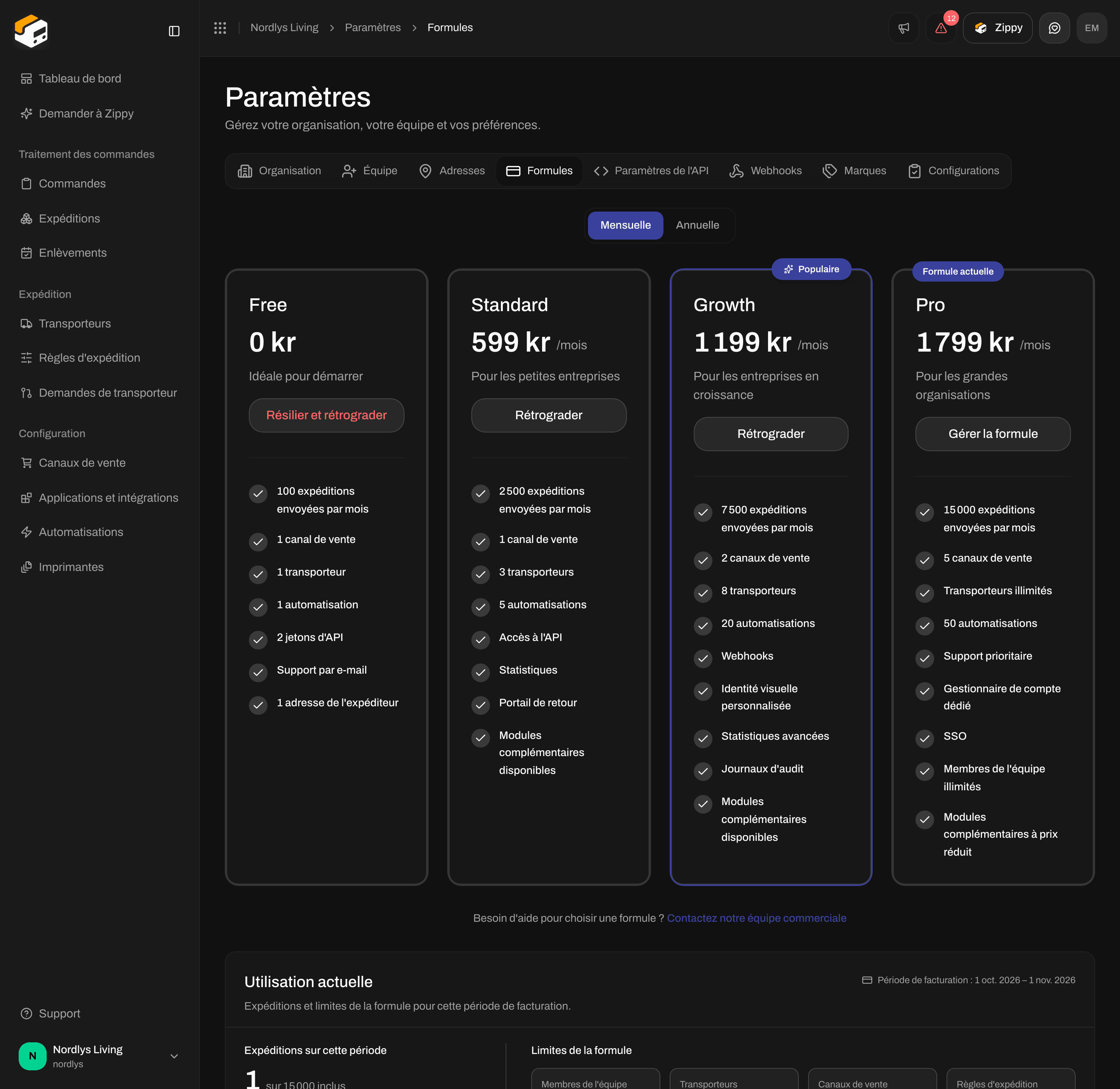Switch to the Configurations tab

pos(953,171)
